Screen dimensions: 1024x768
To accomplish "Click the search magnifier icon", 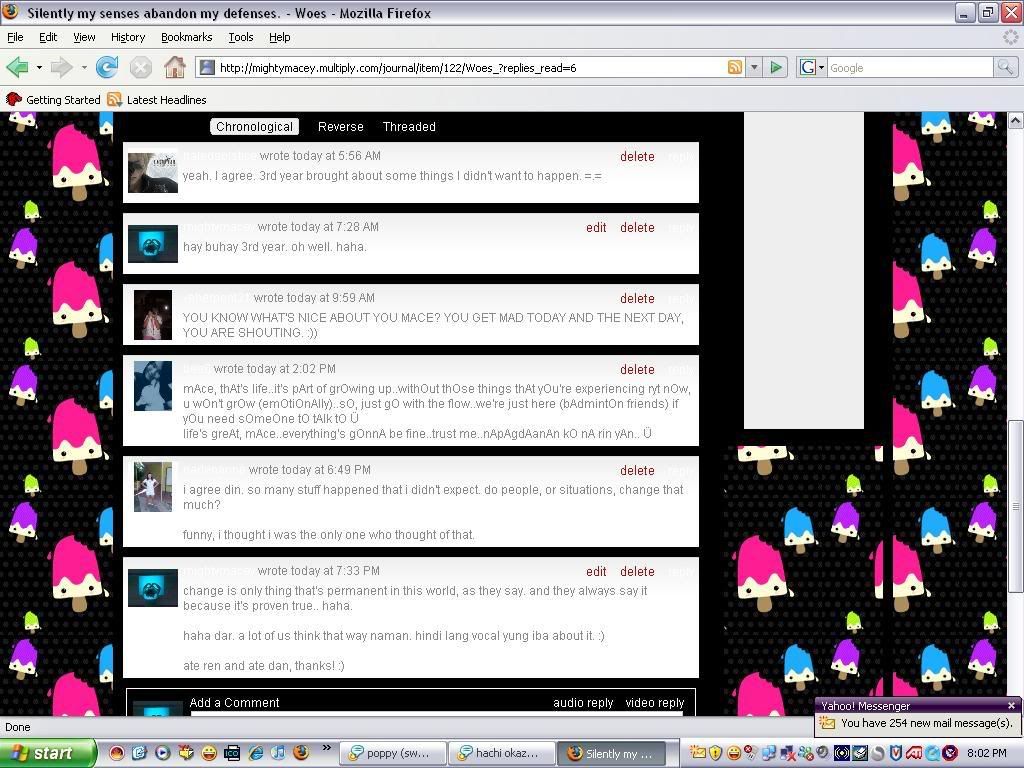I will coord(1005,68).
